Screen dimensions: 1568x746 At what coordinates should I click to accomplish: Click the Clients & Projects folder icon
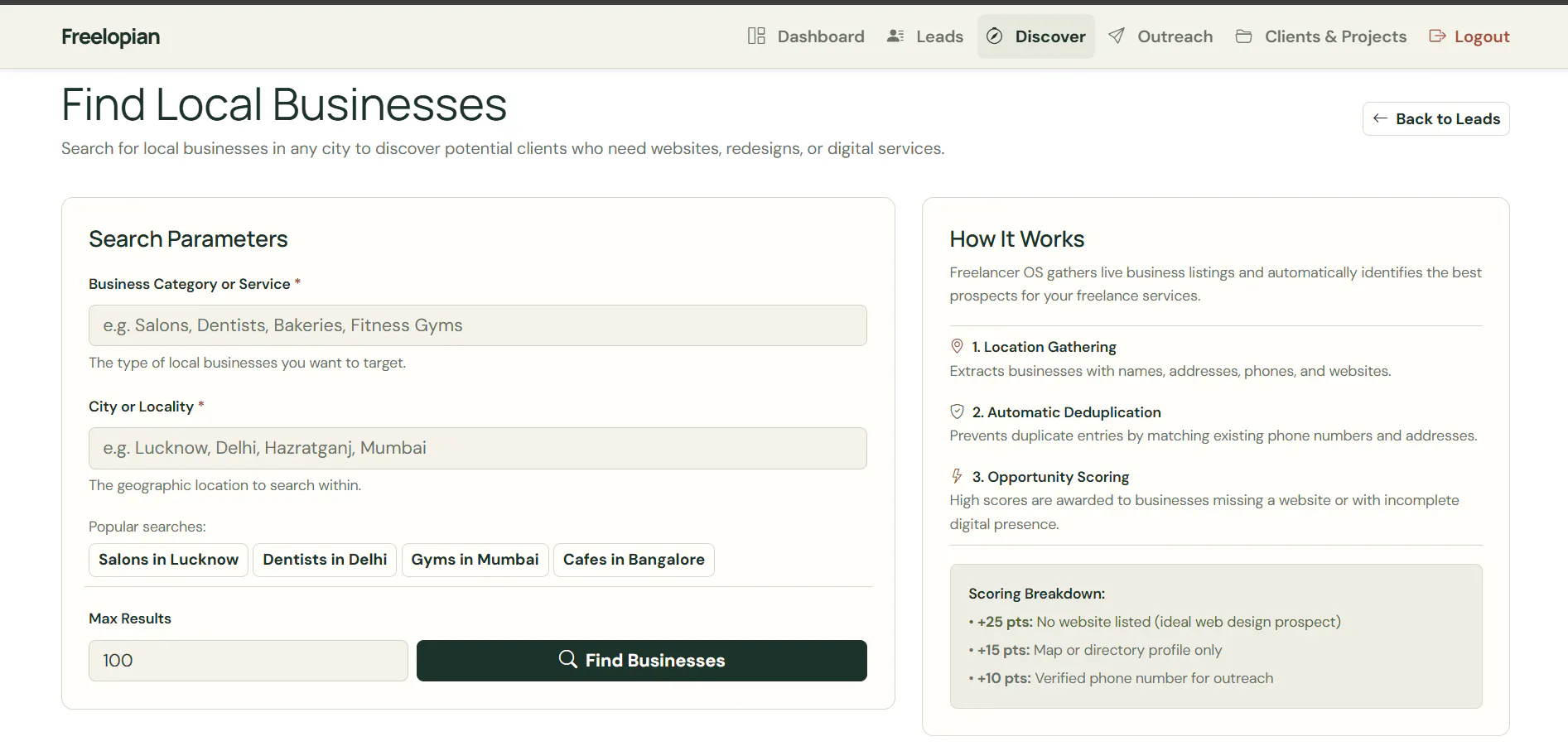1243,36
